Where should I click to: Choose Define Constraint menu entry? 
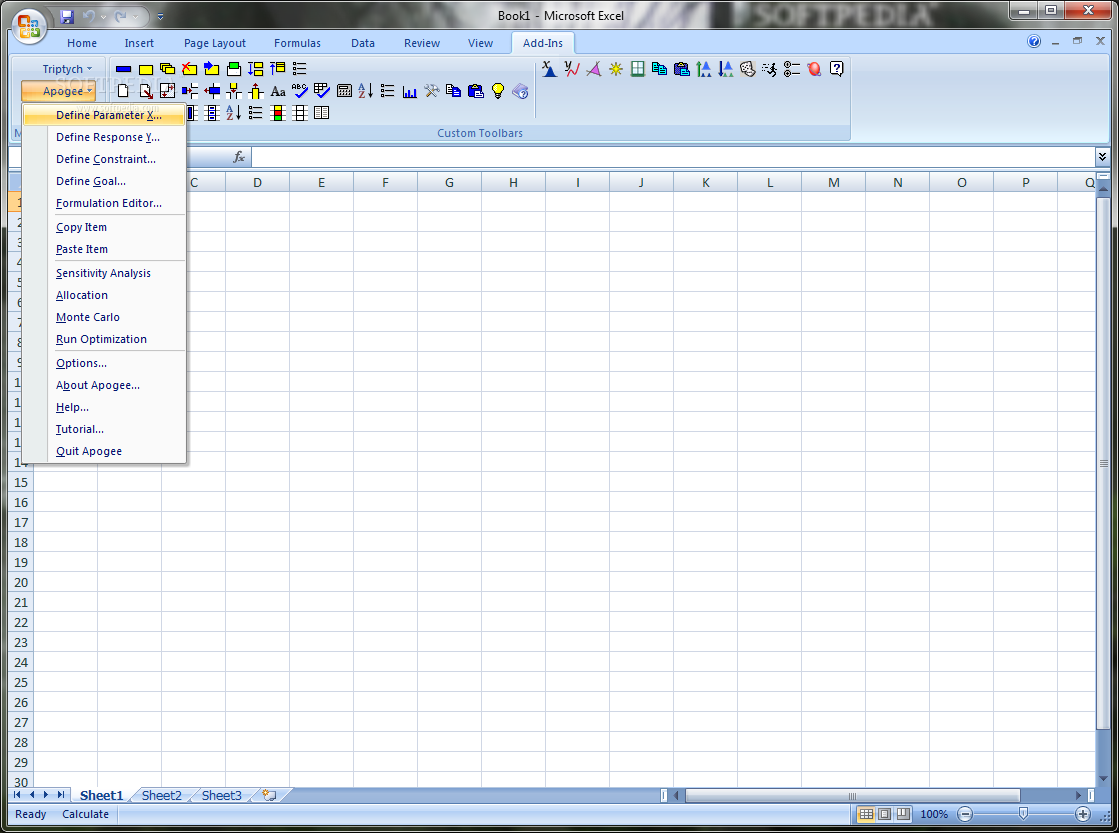coord(104,159)
